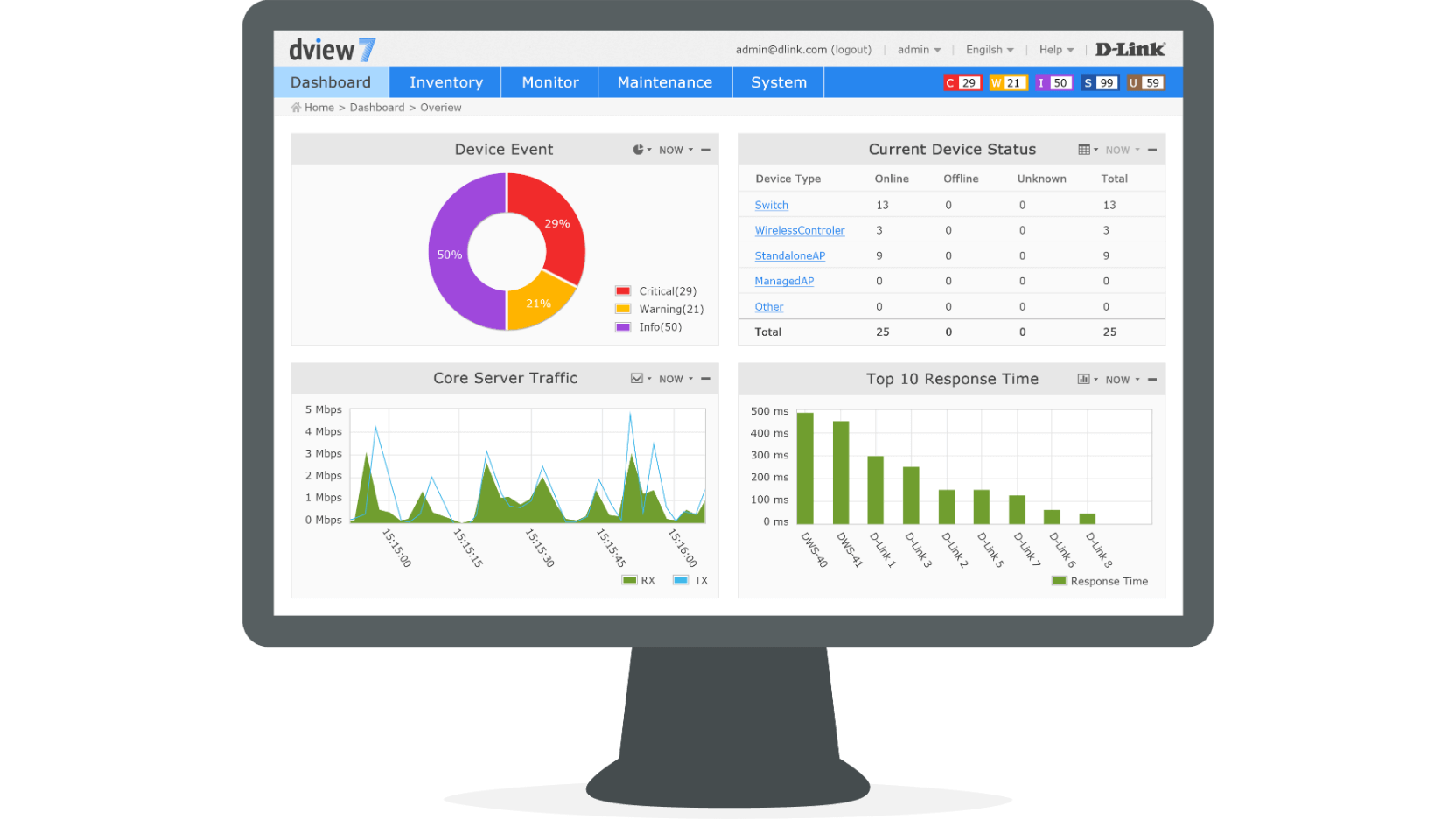This screenshot has height=819, width=1456.
Task: Click the table view icon in Current Device Status
Action: pos(1085,150)
